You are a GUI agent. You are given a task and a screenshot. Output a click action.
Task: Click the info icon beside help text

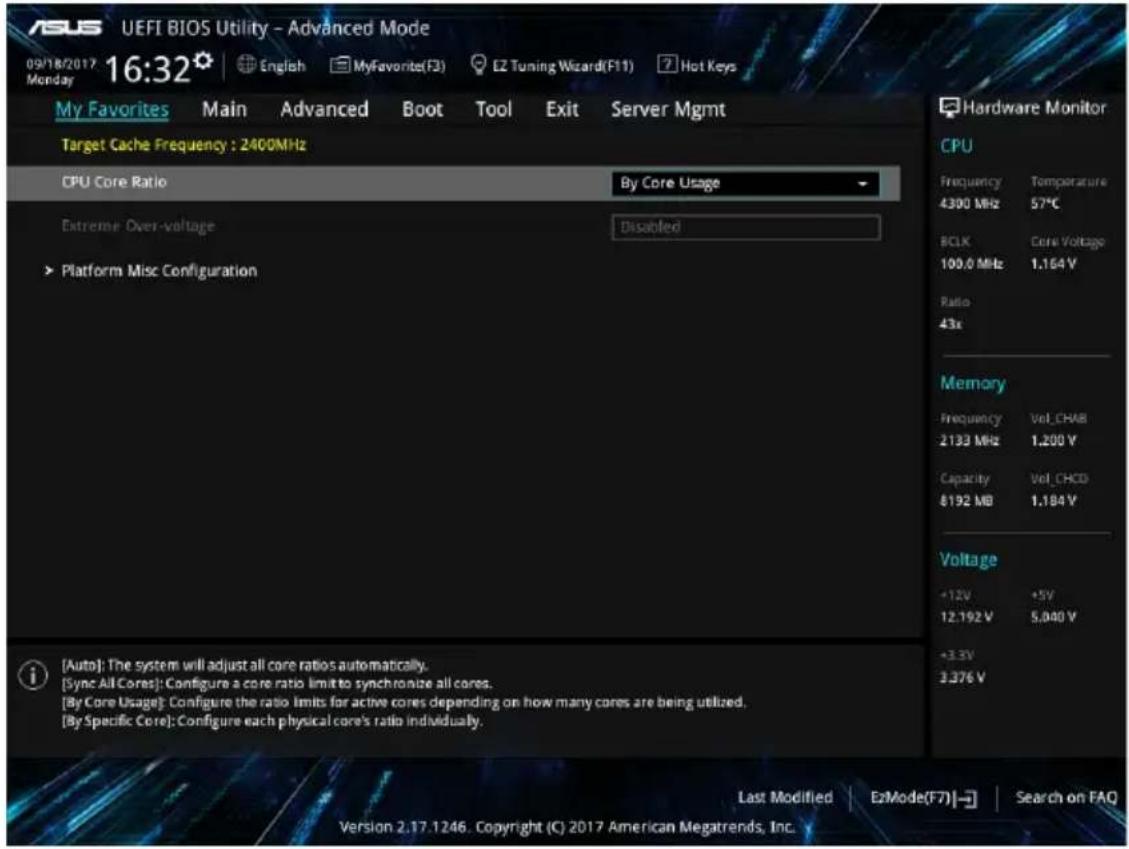pyautogui.click(x=32, y=675)
